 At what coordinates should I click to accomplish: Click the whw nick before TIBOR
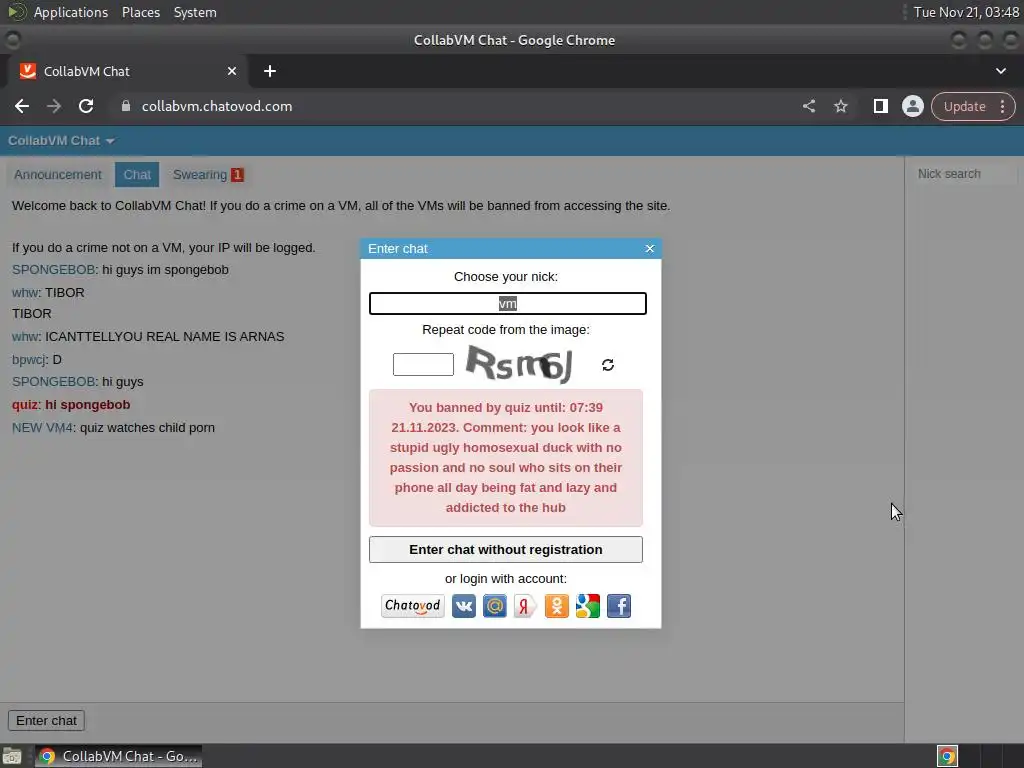(x=25, y=293)
